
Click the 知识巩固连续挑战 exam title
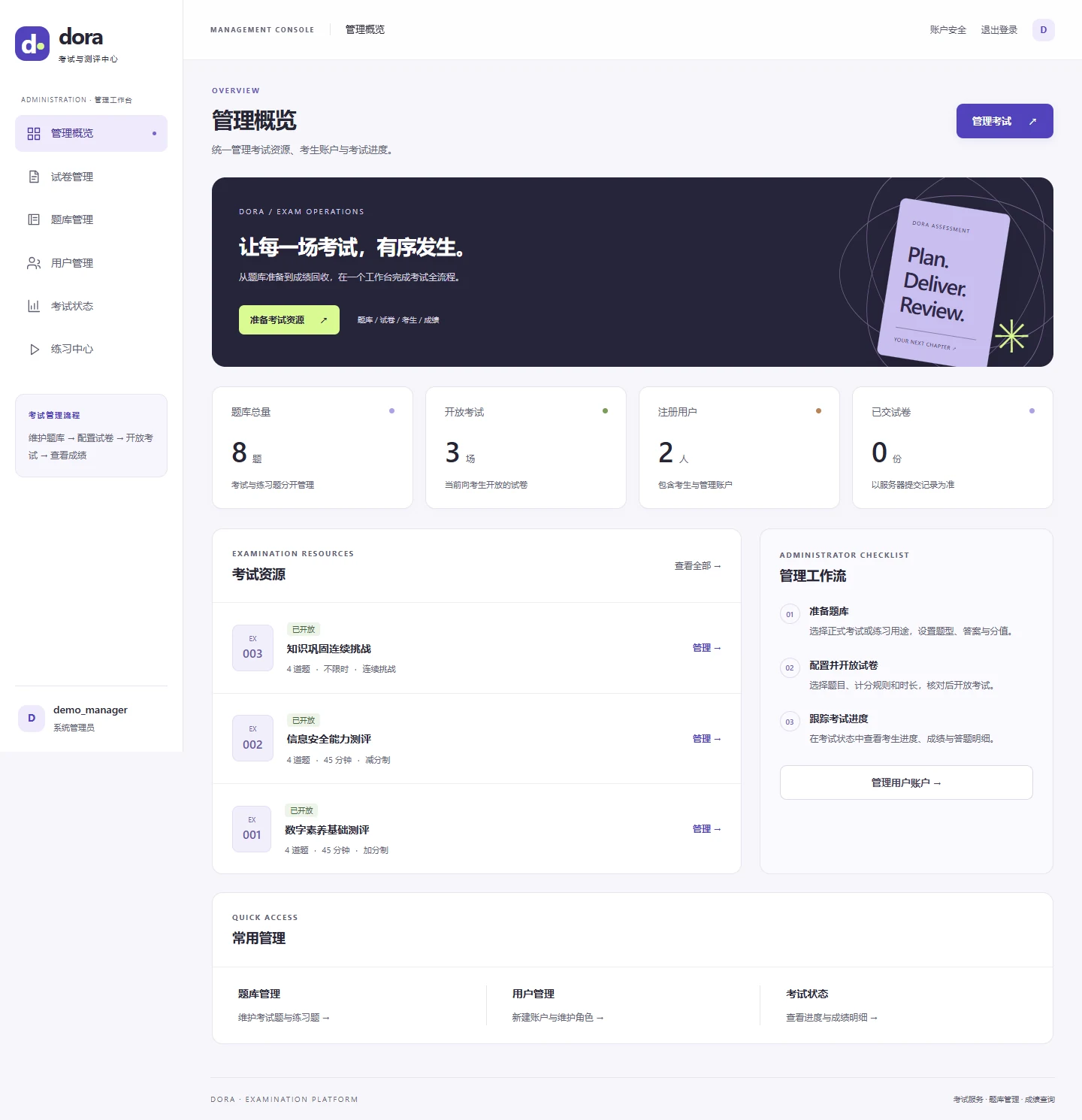329,649
